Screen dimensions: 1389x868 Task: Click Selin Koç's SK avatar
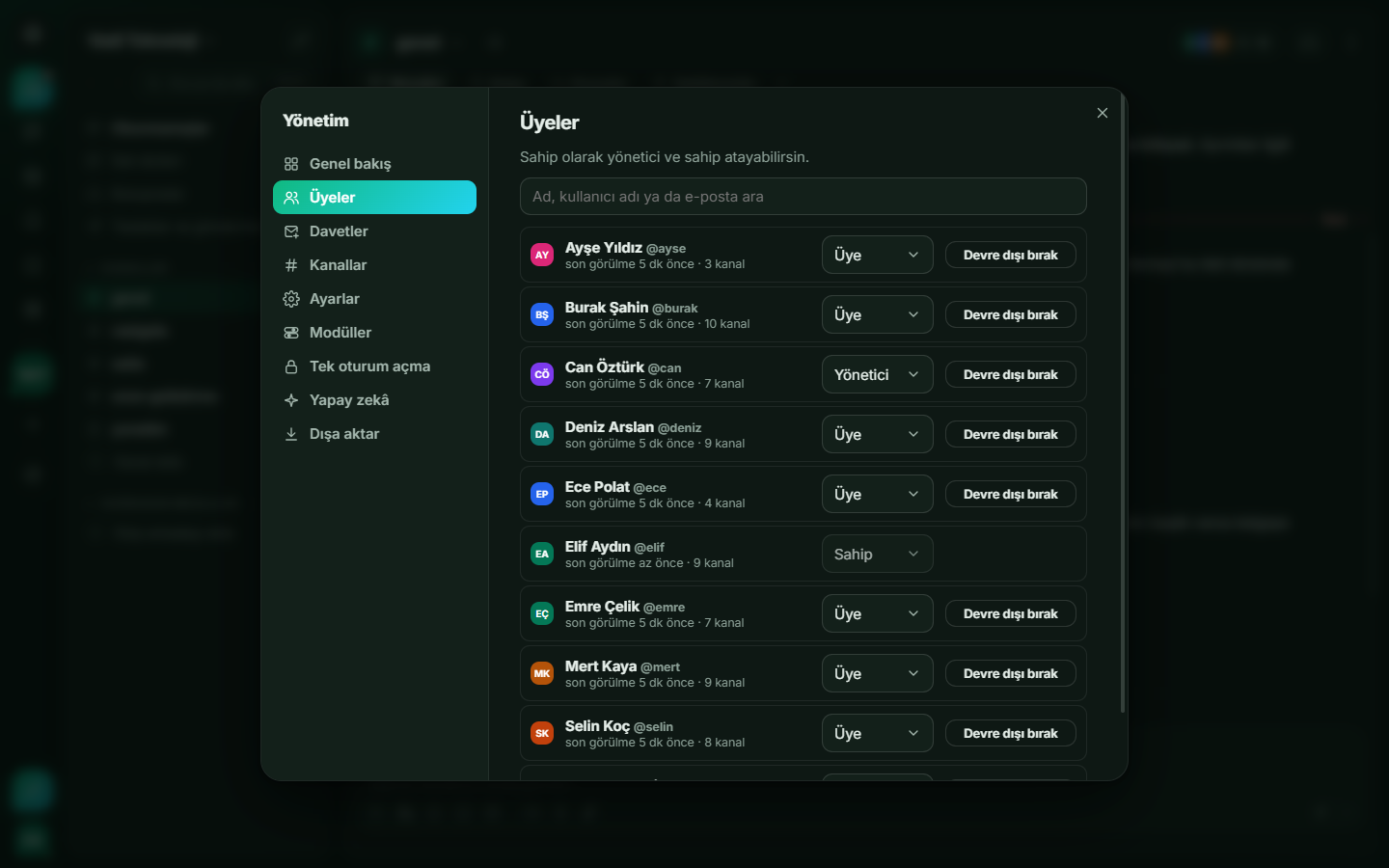point(542,733)
